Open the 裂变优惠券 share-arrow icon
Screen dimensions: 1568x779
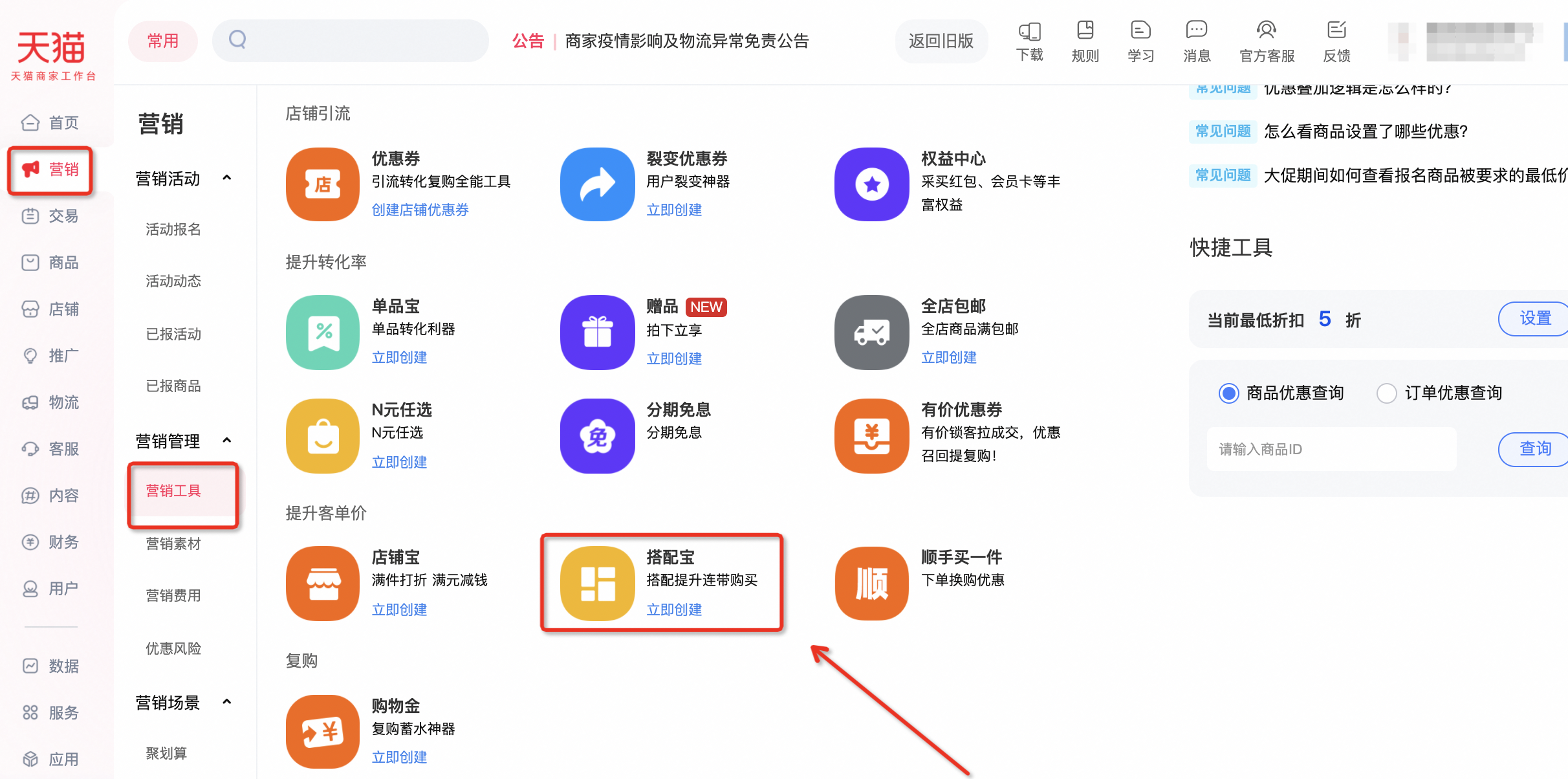click(x=597, y=184)
